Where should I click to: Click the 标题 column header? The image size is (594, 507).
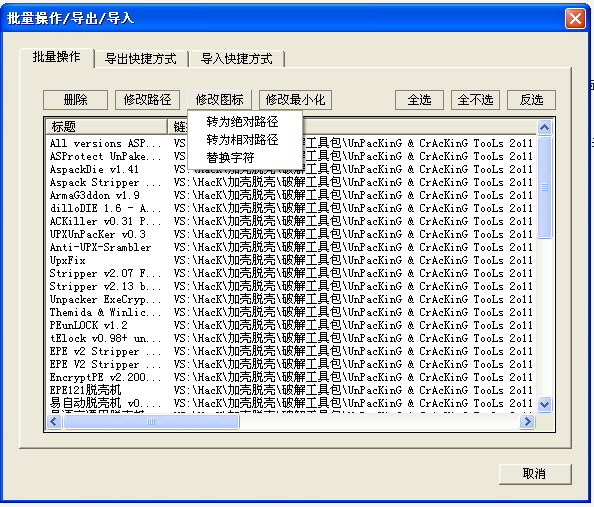pos(106,127)
